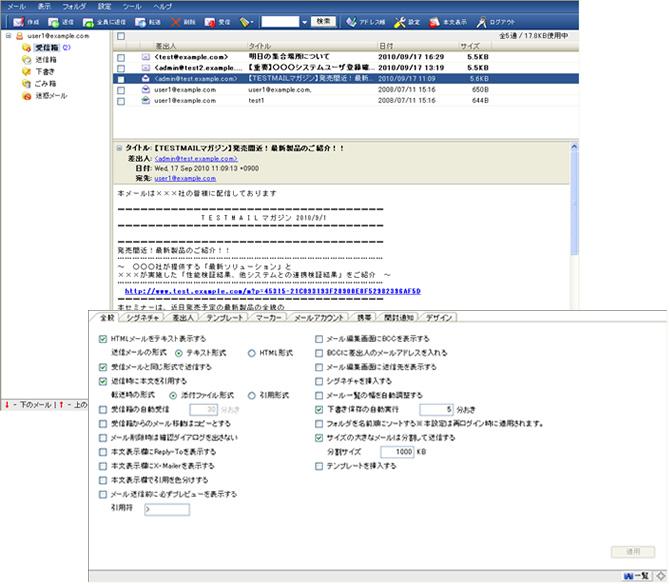Screen dimensions: 670x584
Task: Collapse the user1@example.com account tree
Action: coord(8,35)
